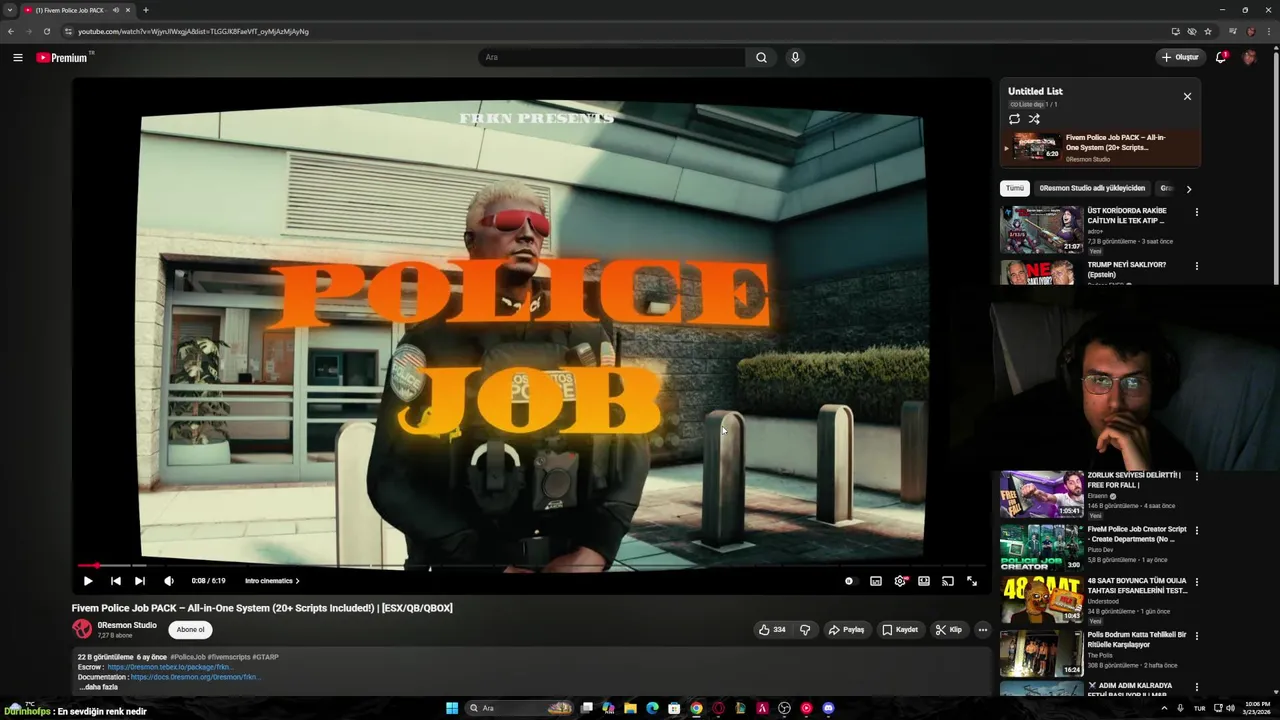Image resolution: width=1280 pixels, height=720 pixels.
Task: Save the video with Kaydet
Action: tap(900, 630)
